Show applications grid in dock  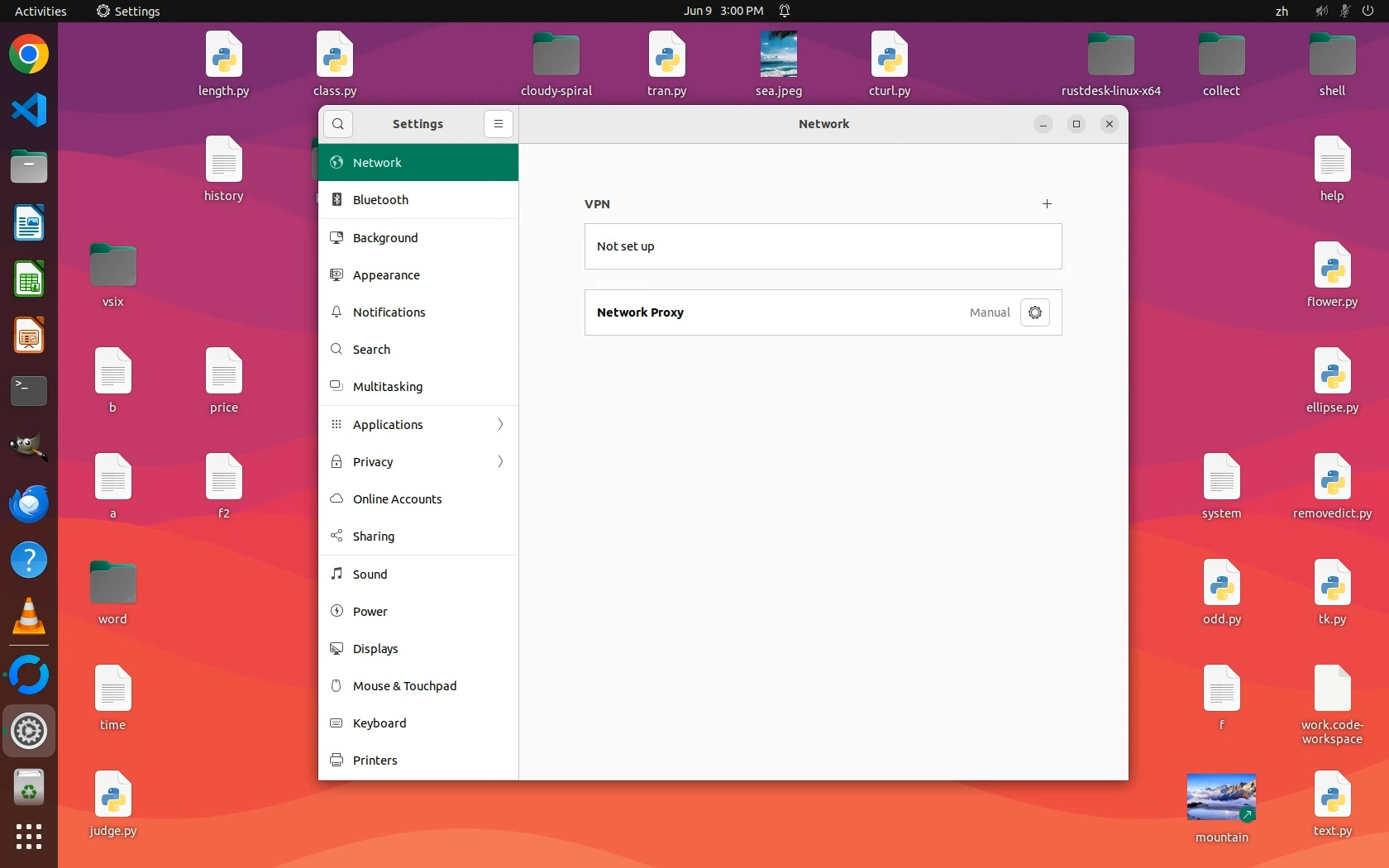(x=29, y=837)
